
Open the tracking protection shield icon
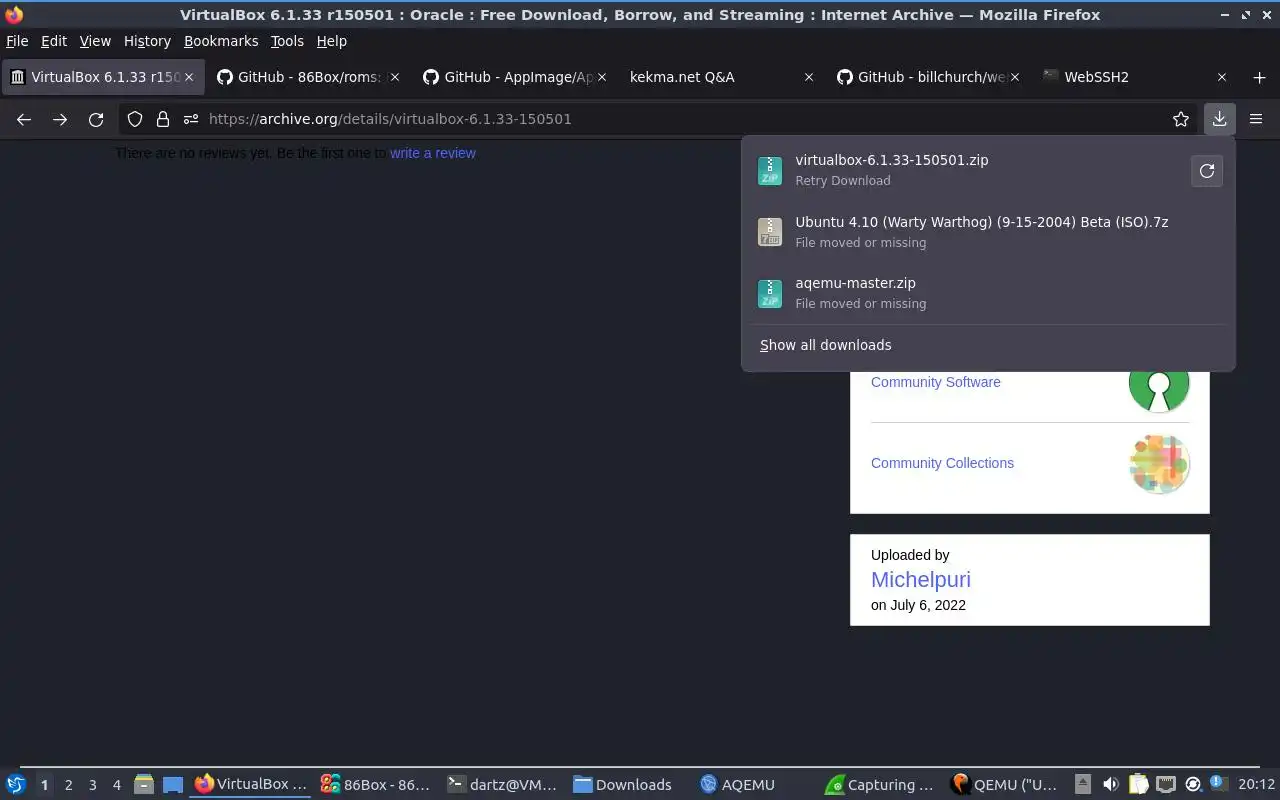pyautogui.click(x=135, y=119)
